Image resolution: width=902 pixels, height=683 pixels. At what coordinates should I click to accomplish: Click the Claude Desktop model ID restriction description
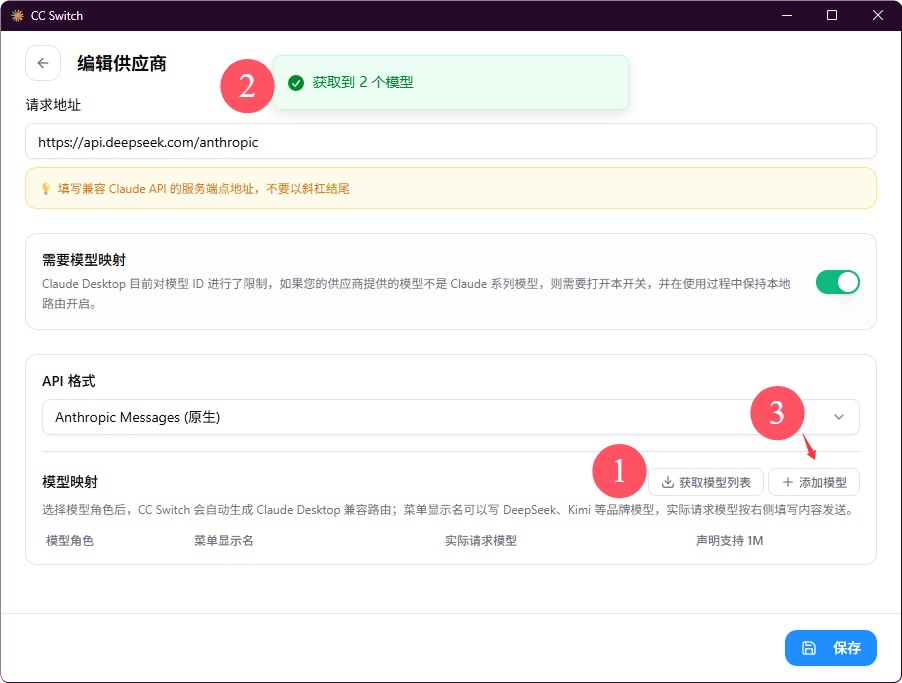tap(416, 293)
